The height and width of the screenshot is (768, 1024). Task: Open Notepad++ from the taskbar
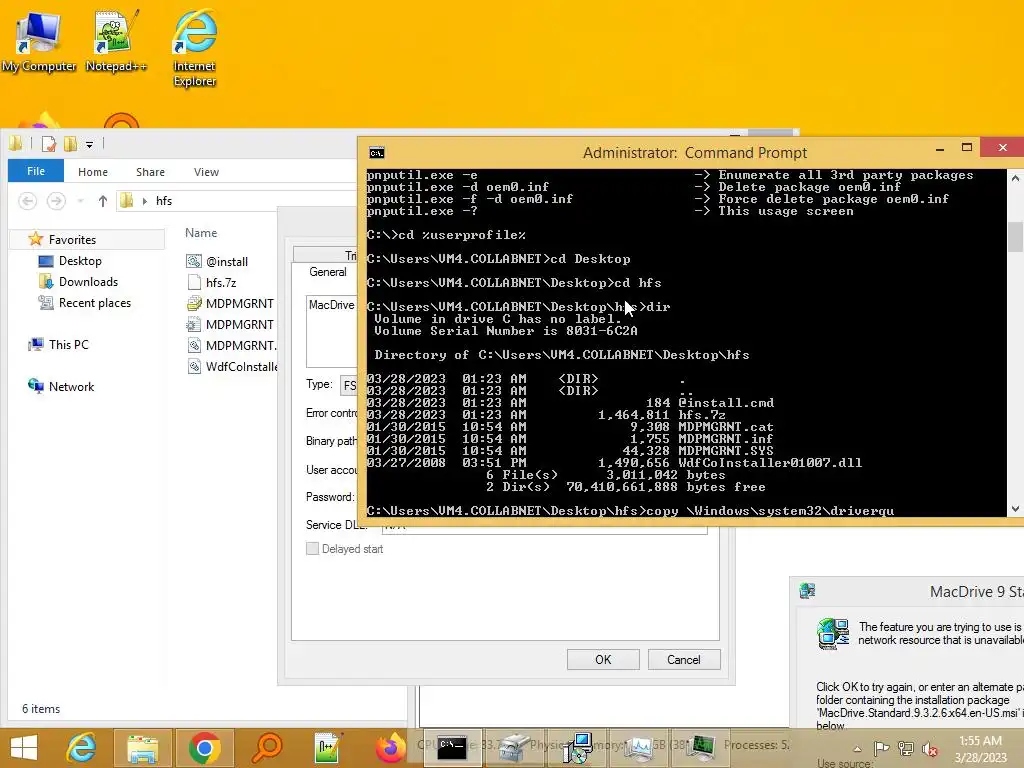[328, 748]
